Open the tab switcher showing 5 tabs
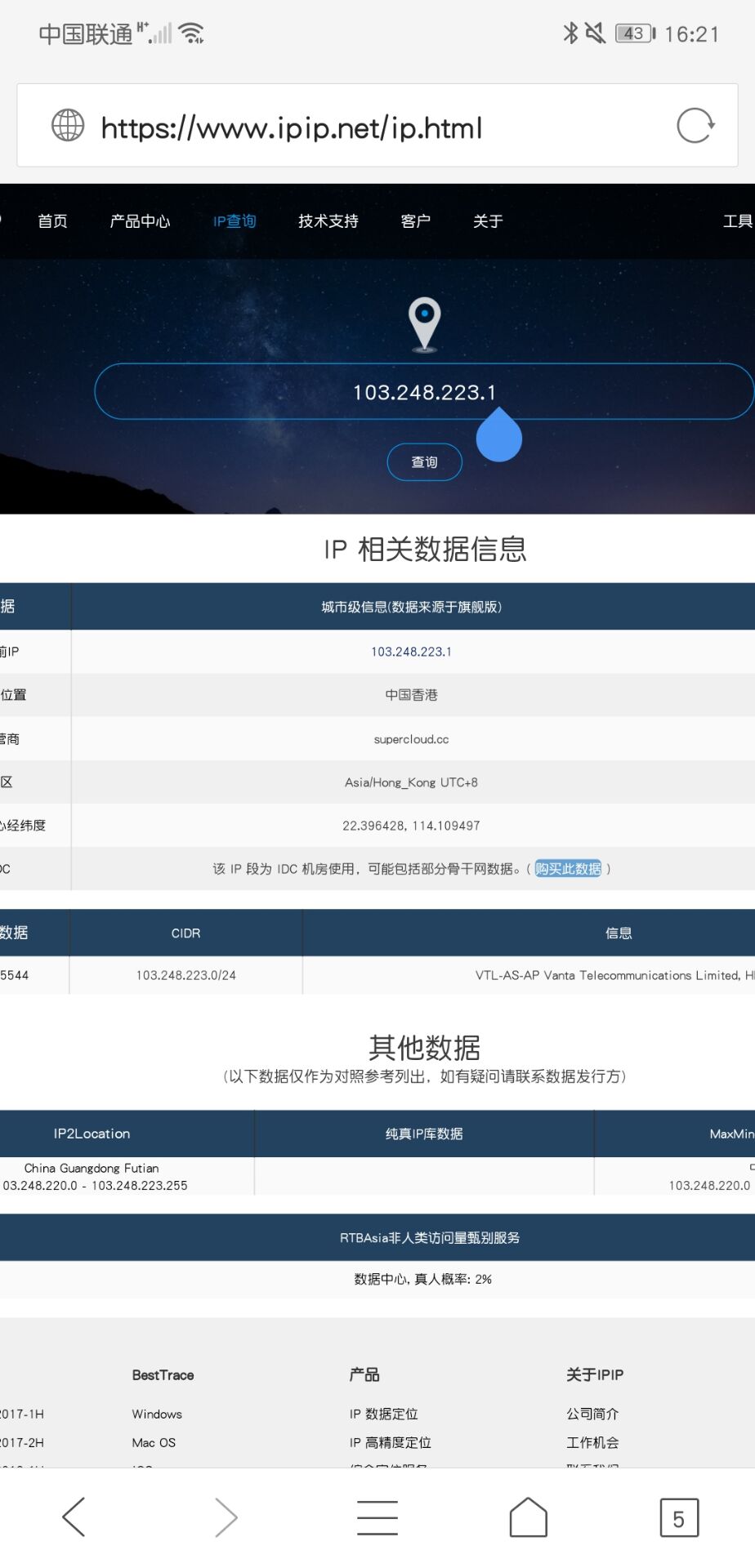755x1568 pixels. coord(679,1517)
